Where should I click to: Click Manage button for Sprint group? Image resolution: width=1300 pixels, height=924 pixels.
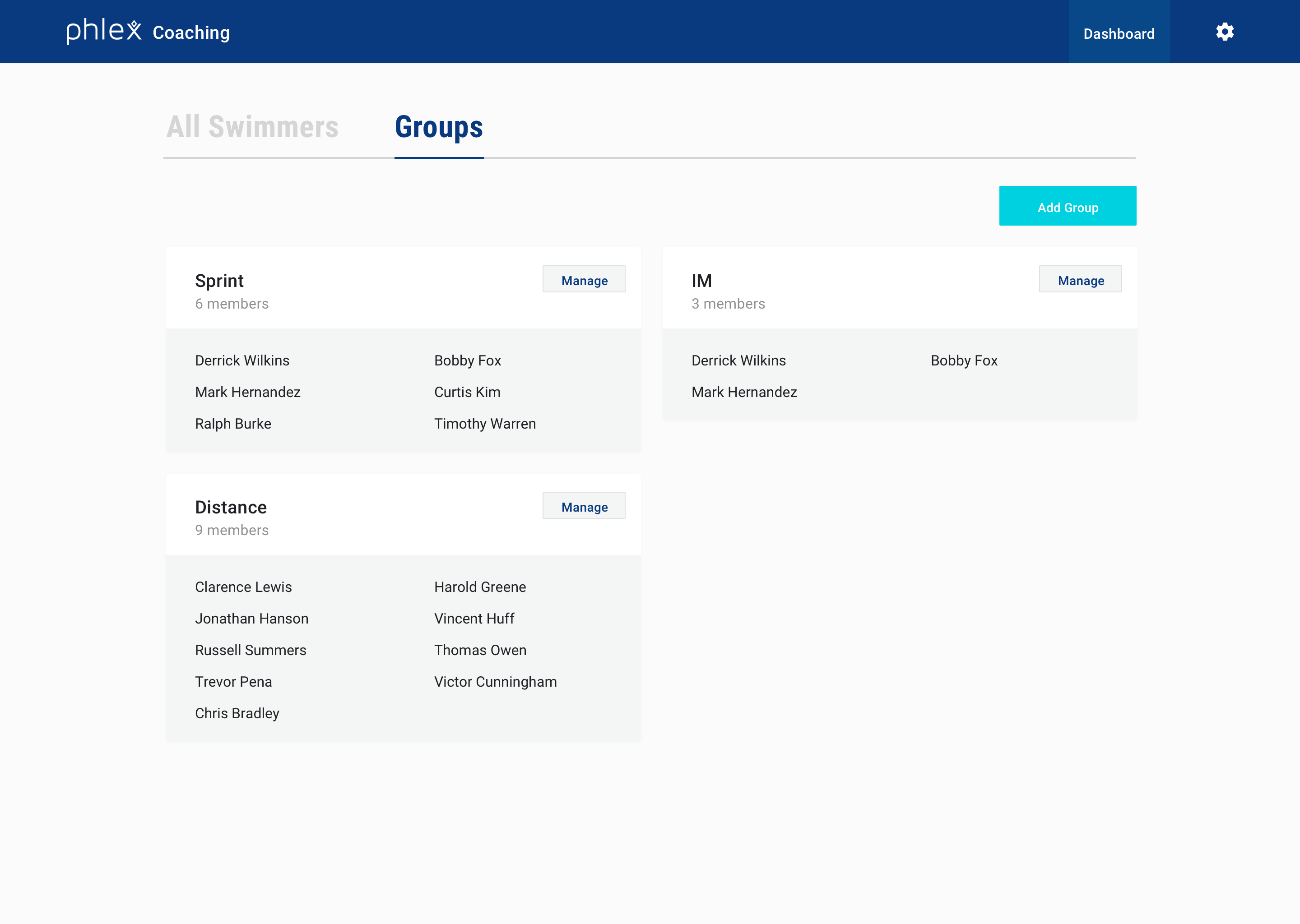(x=584, y=280)
